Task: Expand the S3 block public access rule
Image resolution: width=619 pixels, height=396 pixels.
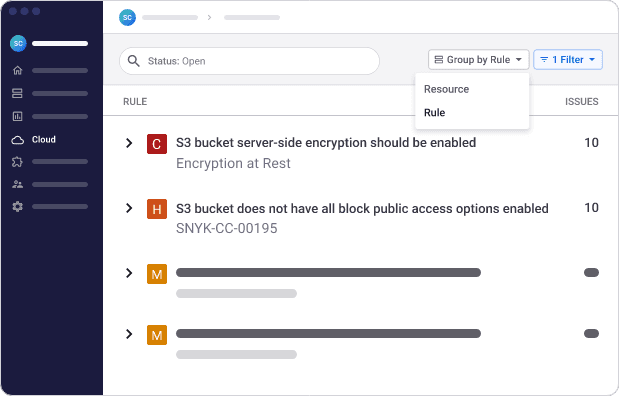Action: (x=129, y=208)
